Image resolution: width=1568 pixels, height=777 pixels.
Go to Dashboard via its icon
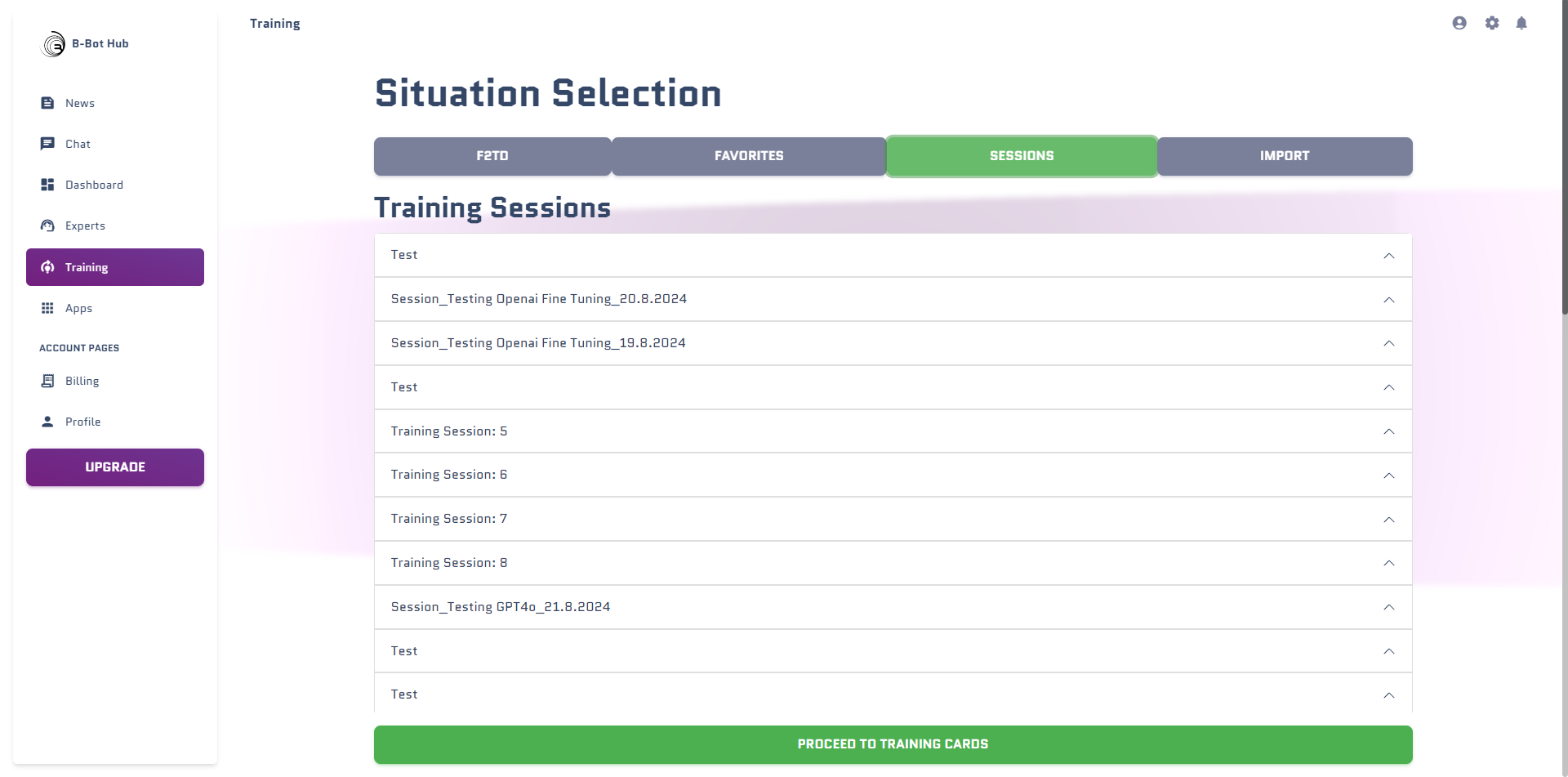(x=47, y=185)
